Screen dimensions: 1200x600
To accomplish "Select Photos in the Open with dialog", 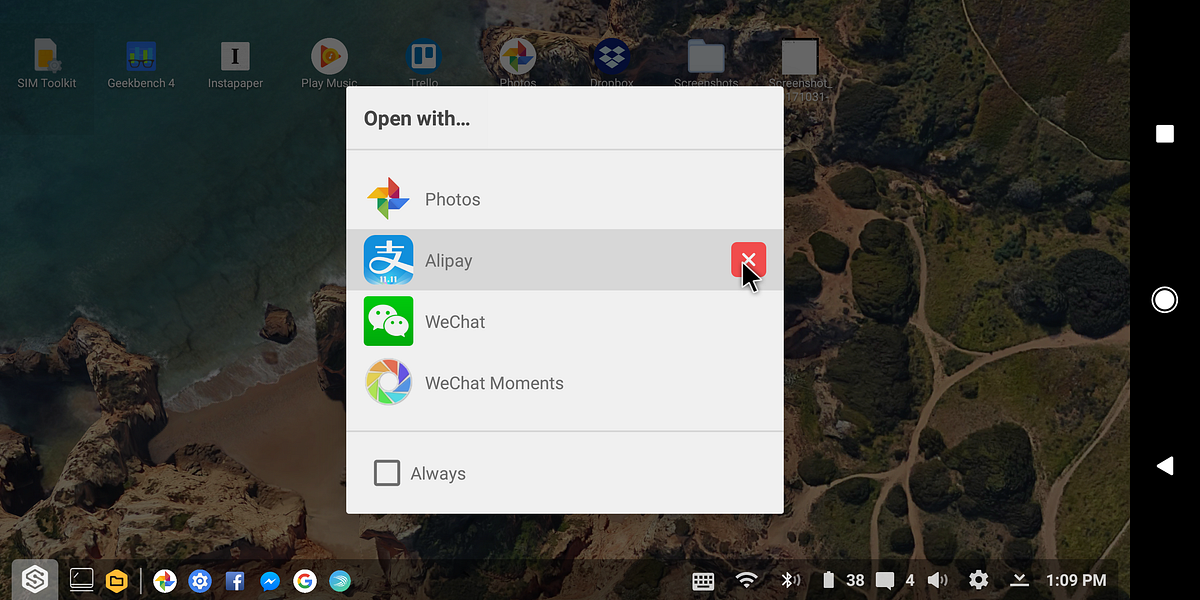I will (x=452, y=199).
